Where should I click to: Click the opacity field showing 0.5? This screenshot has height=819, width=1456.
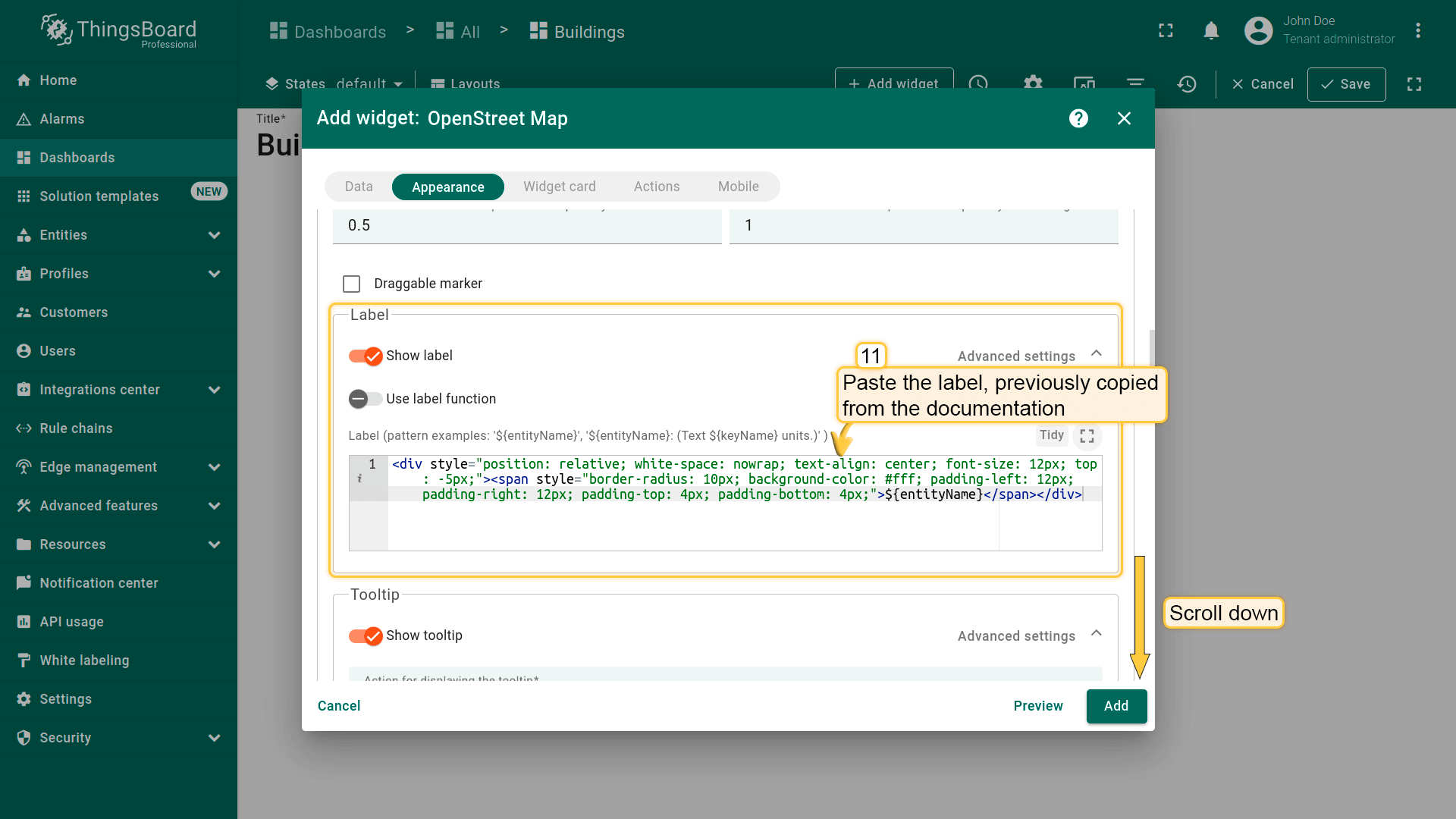point(526,226)
